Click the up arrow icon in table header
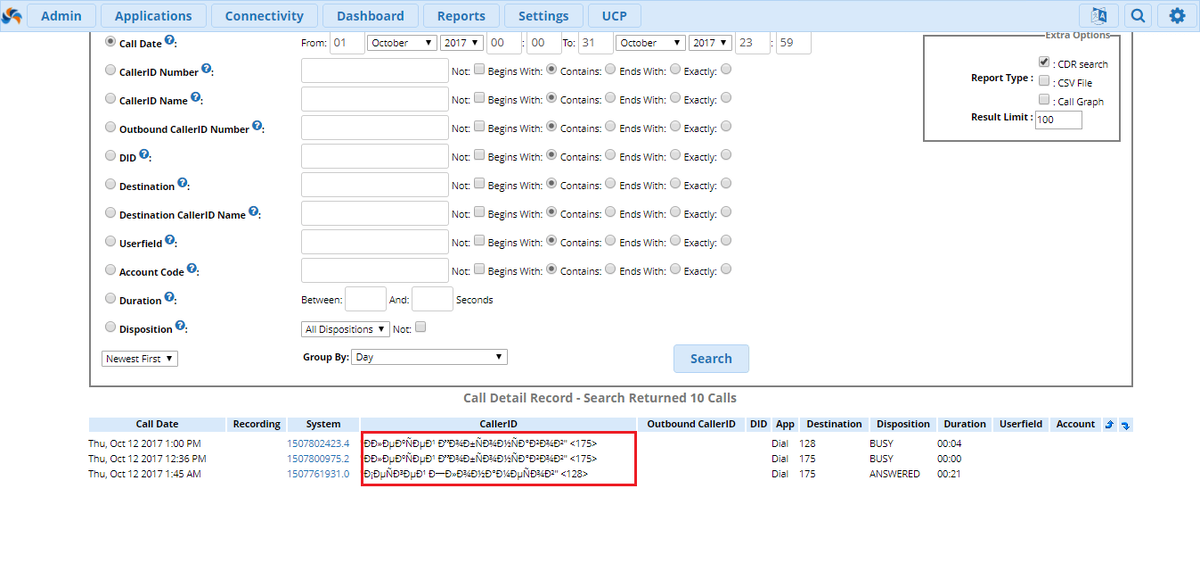This screenshot has height=588, width=1200. click(1109, 425)
